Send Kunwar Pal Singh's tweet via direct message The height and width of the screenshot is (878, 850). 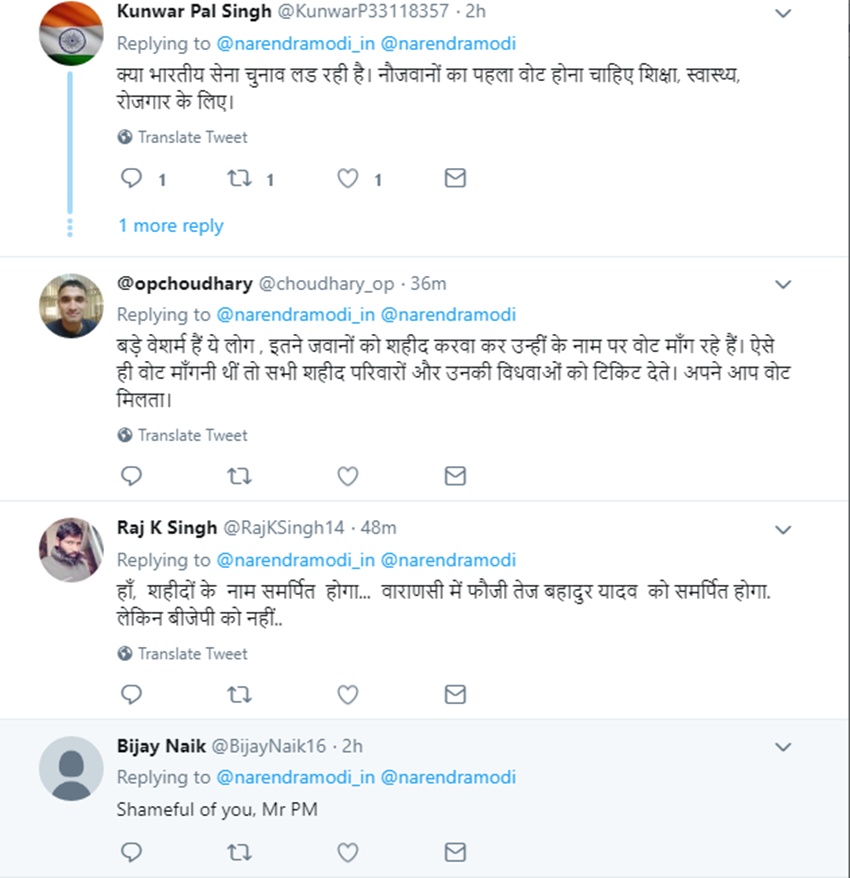(x=455, y=179)
